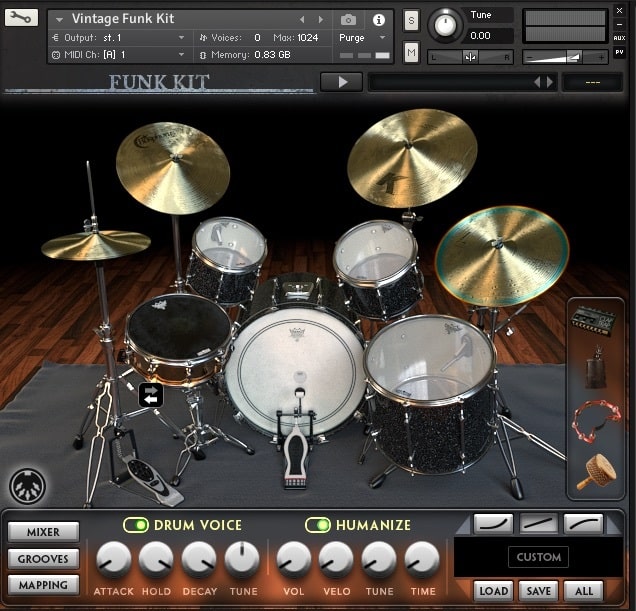636x611 pixels.
Task: Click the round logo emblem icon
Action: click(x=27, y=485)
